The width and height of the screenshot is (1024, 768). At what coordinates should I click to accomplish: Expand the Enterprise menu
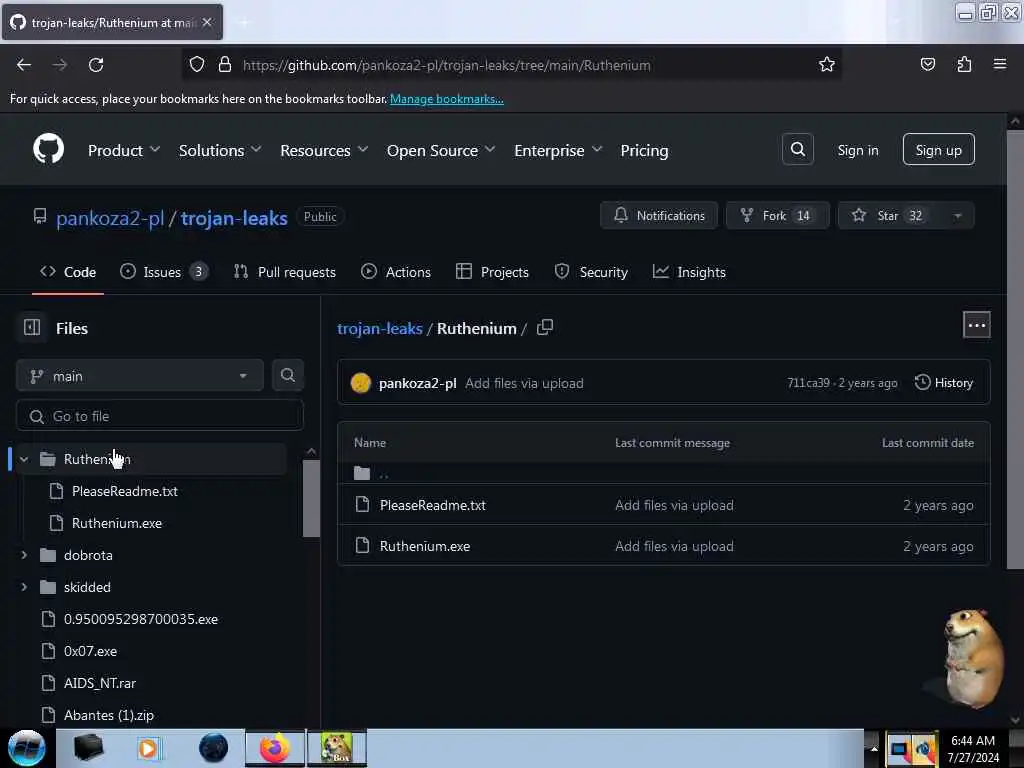coord(558,150)
